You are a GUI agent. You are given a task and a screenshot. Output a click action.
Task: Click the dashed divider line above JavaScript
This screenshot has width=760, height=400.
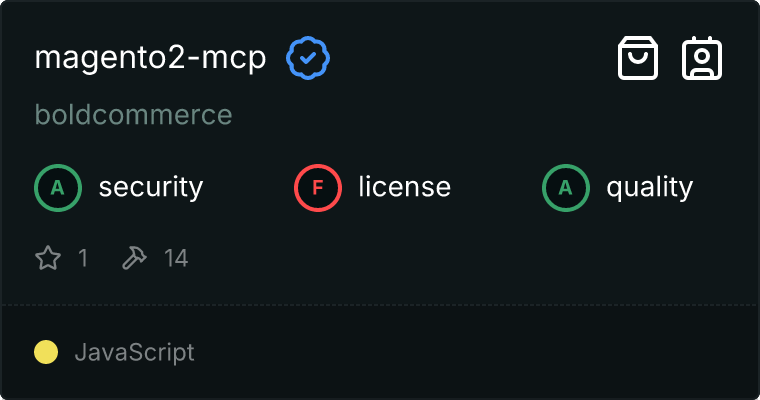pos(380,304)
